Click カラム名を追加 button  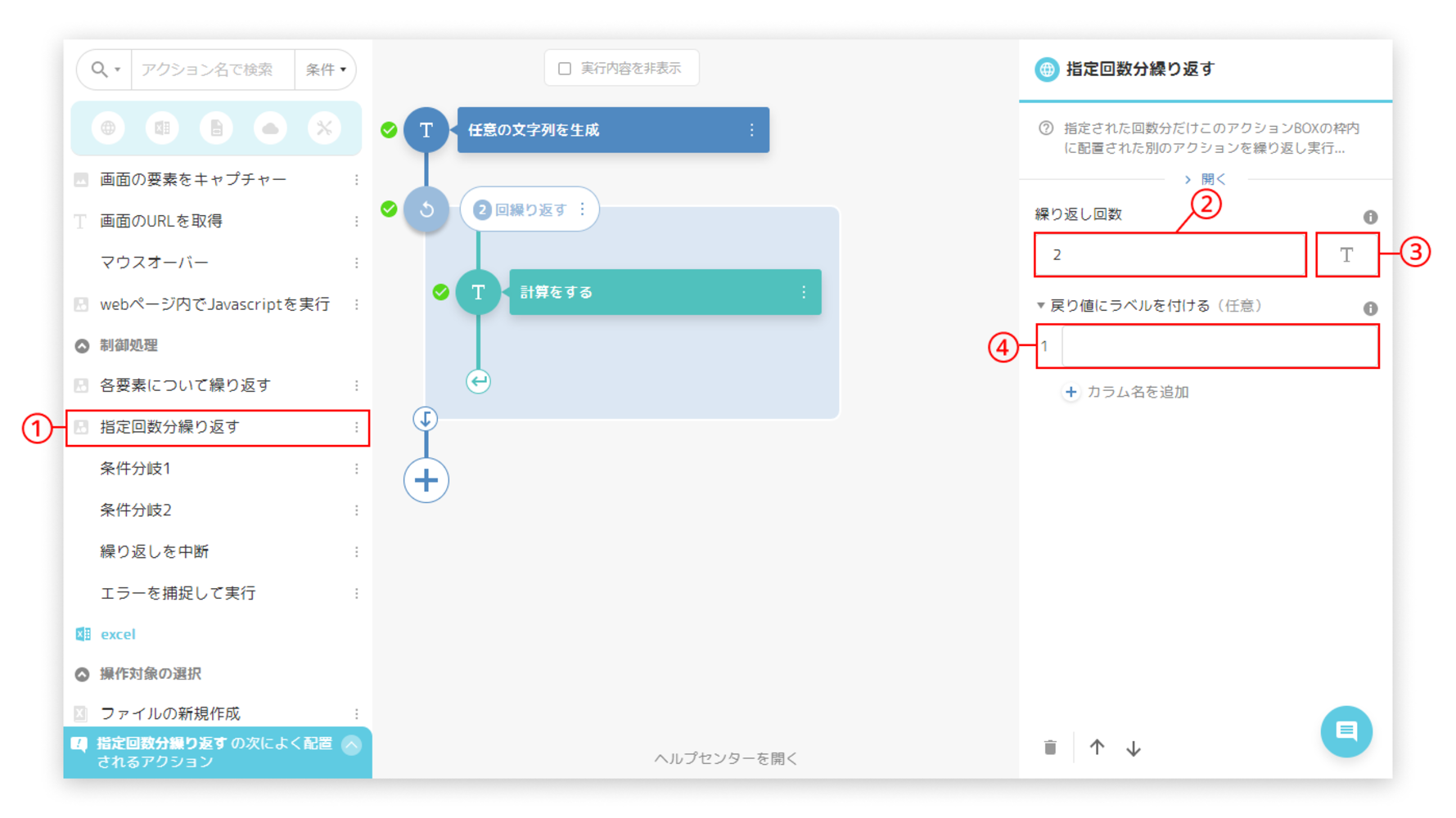tap(1126, 392)
